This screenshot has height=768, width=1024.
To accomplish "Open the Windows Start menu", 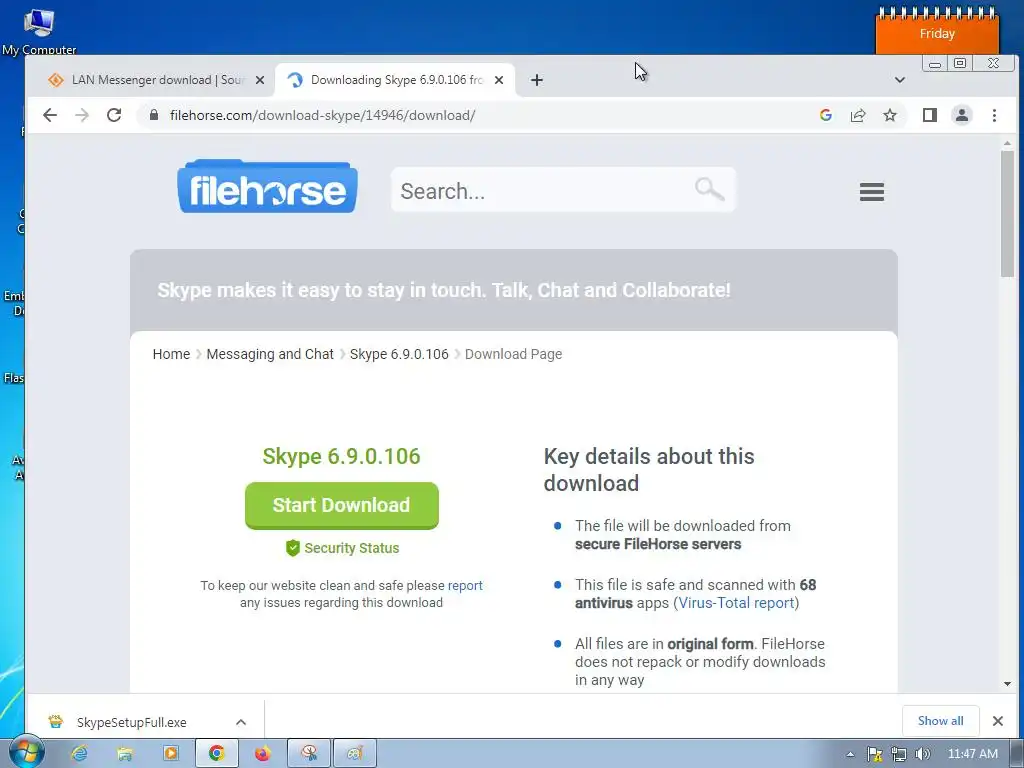I will [26, 752].
